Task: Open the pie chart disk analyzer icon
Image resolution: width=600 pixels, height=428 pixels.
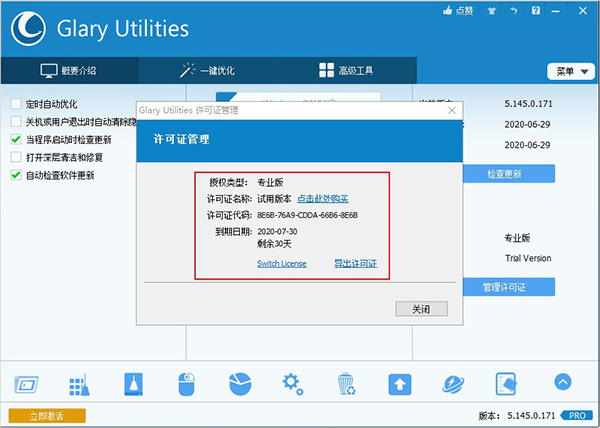Action: click(x=240, y=384)
